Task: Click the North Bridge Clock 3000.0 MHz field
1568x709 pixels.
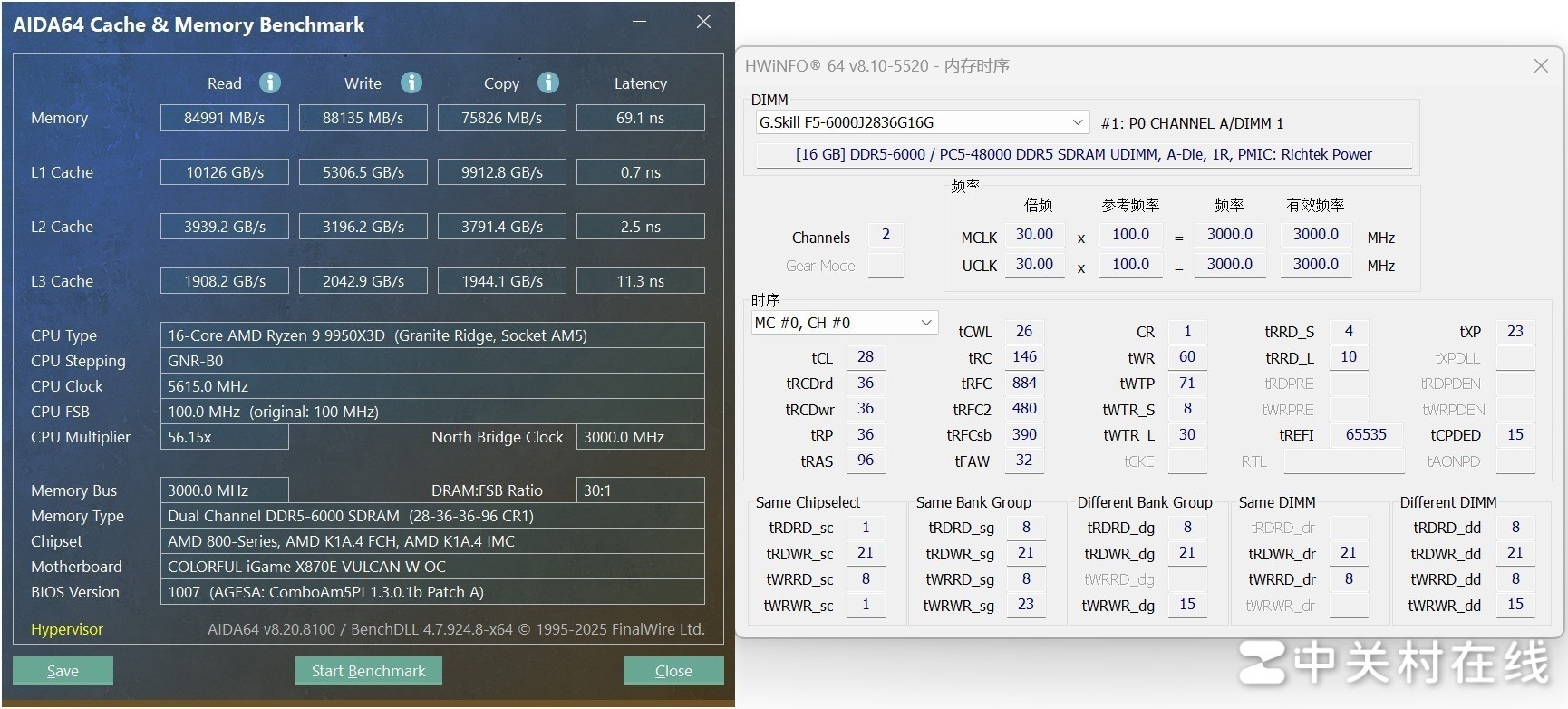Action: (x=641, y=437)
